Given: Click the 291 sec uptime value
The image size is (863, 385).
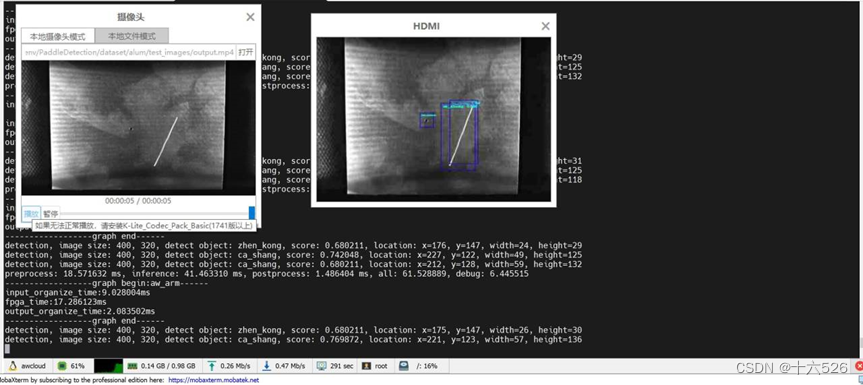Looking at the screenshot, I should pyautogui.click(x=342, y=366).
